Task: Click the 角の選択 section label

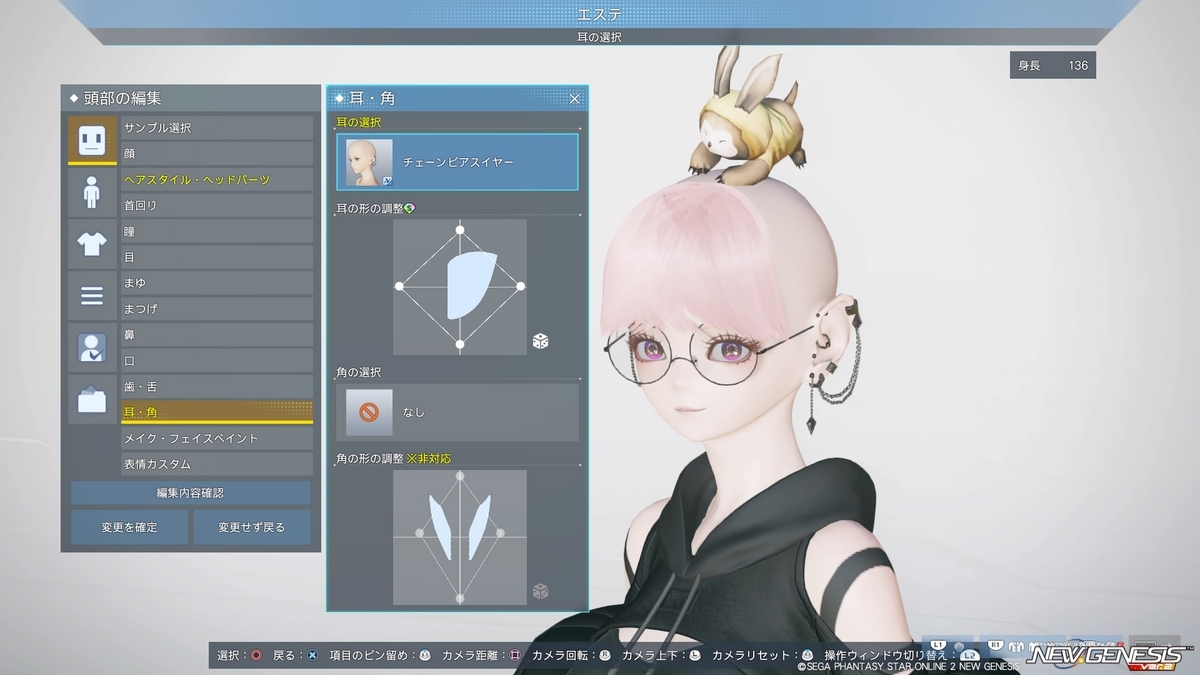Action: click(358, 372)
